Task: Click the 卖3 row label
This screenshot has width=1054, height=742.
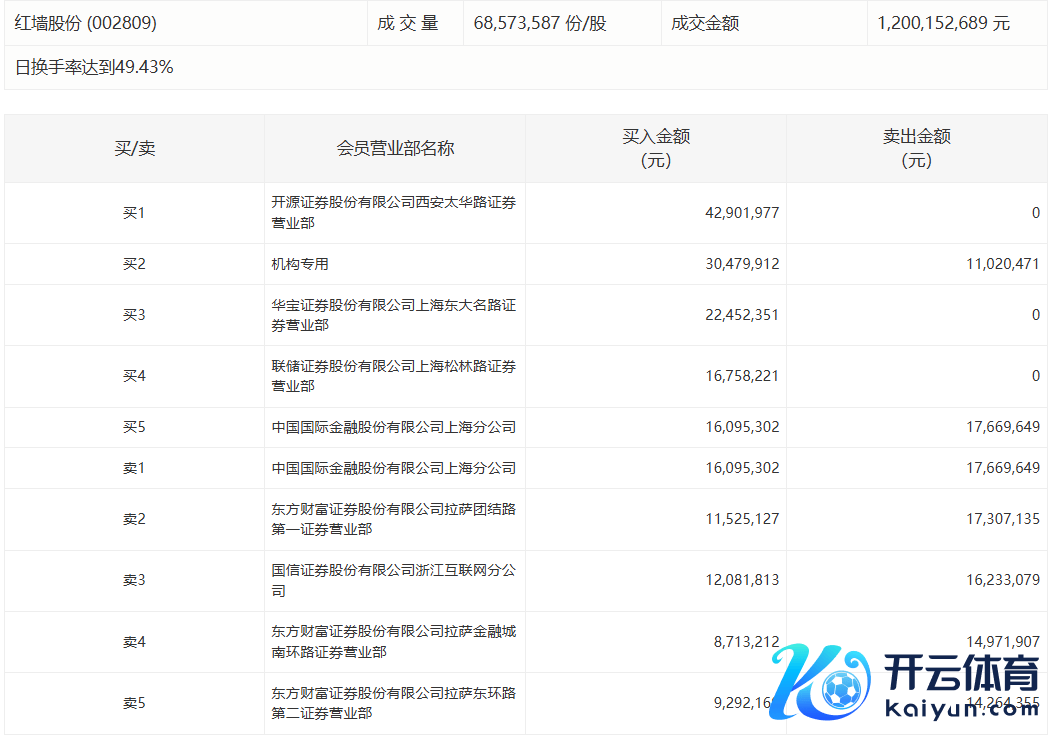Action: (134, 580)
